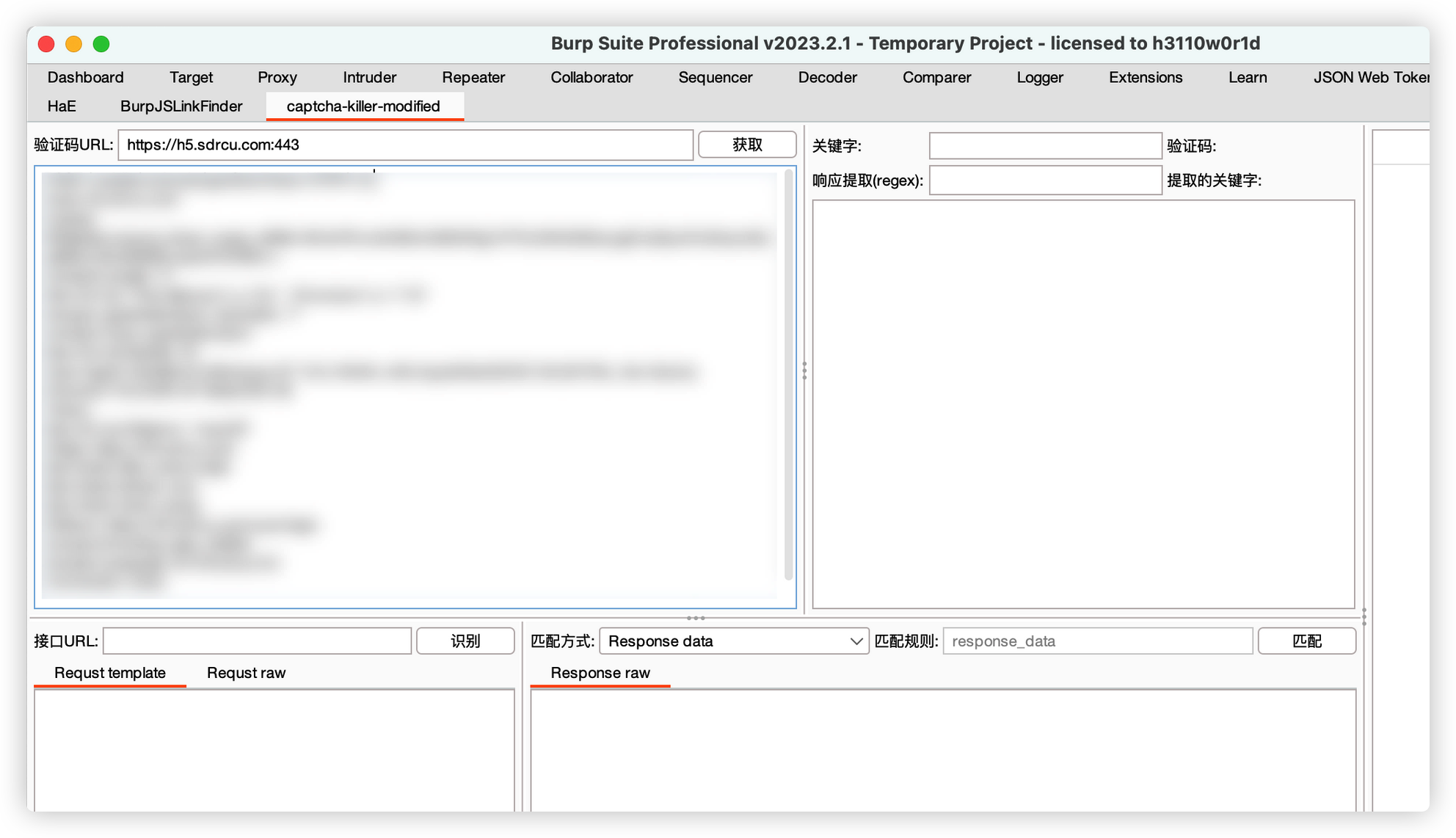Click the horizontal split handle dots
Screen dimensions: 1456x838
[x=696, y=618]
